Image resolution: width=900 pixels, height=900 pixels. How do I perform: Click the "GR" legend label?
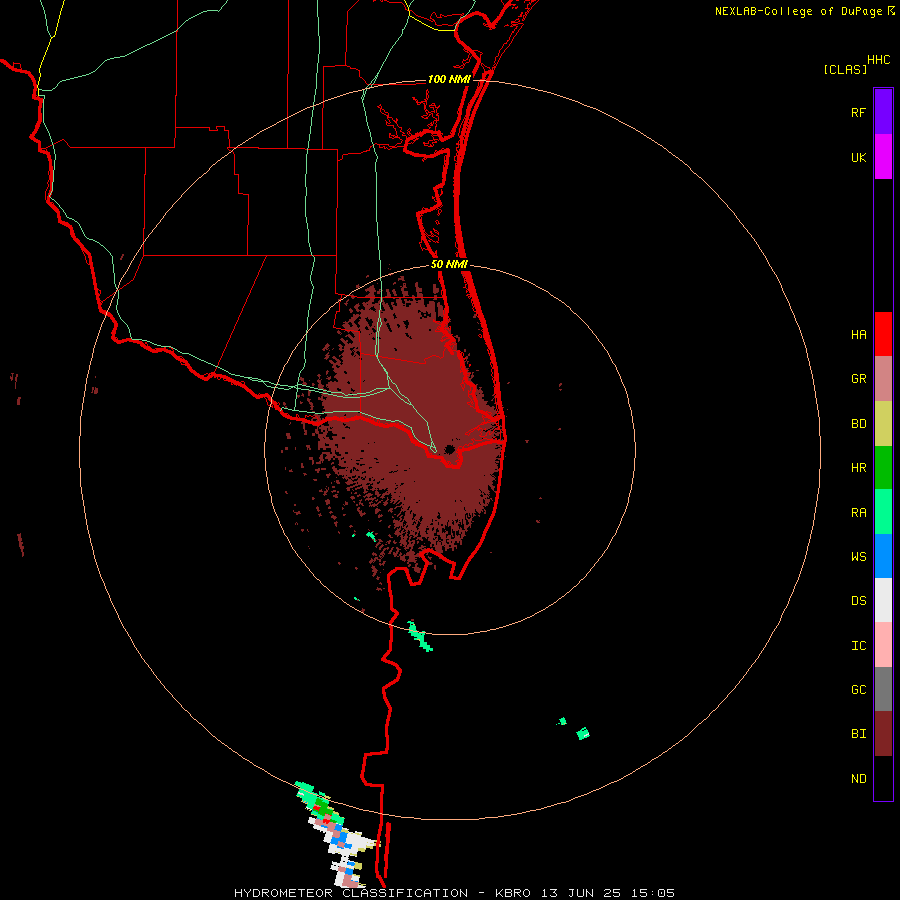(x=858, y=379)
